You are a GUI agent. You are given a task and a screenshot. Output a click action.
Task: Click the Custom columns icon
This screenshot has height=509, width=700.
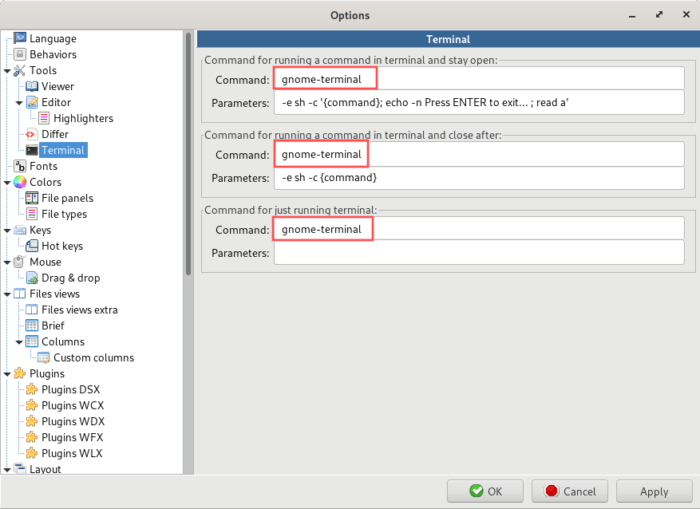click(x=44, y=358)
